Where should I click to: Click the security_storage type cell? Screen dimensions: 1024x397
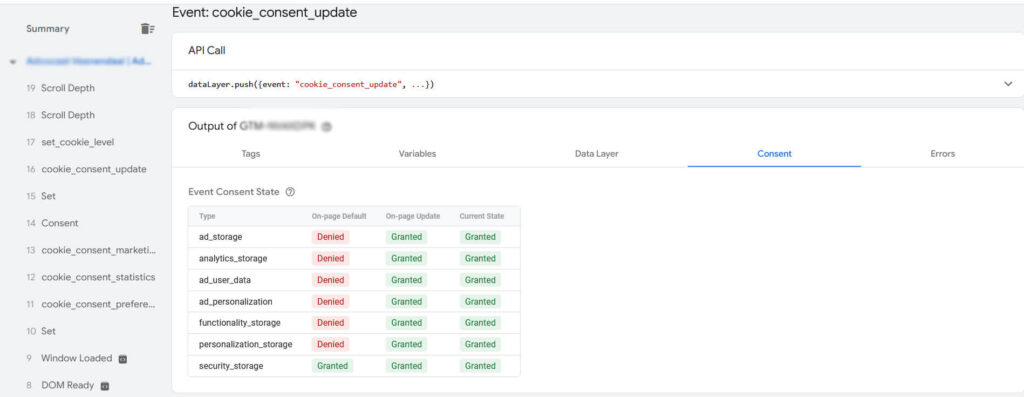click(x=231, y=366)
